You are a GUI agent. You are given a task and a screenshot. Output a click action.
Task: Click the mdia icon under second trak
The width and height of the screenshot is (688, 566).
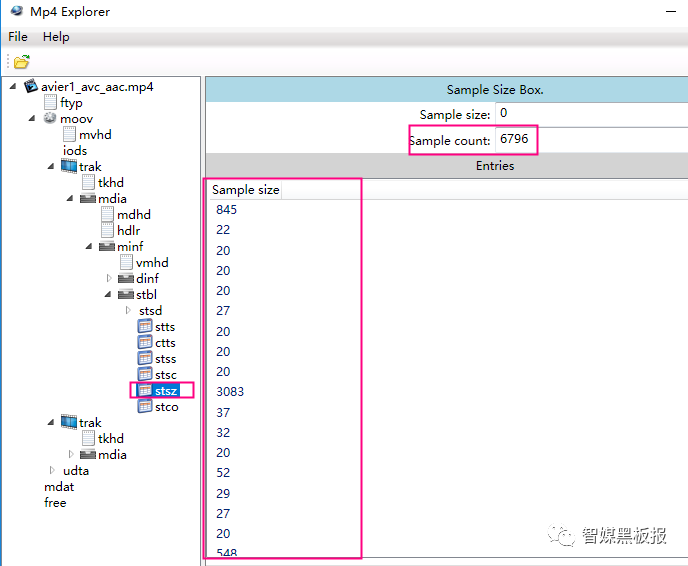click(x=88, y=454)
